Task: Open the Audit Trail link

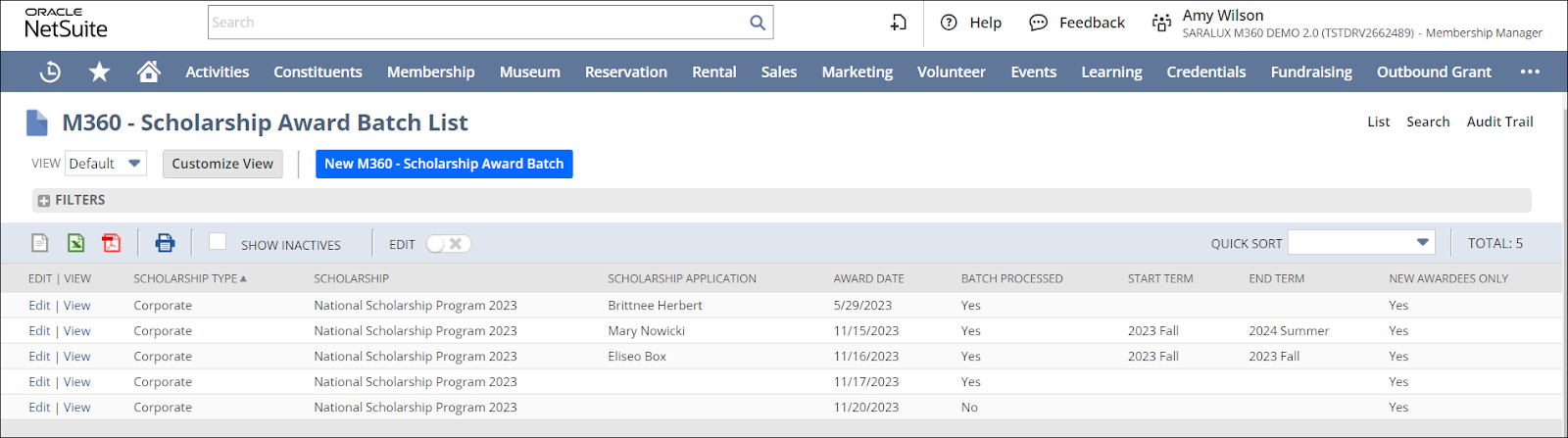Action: [1499, 122]
